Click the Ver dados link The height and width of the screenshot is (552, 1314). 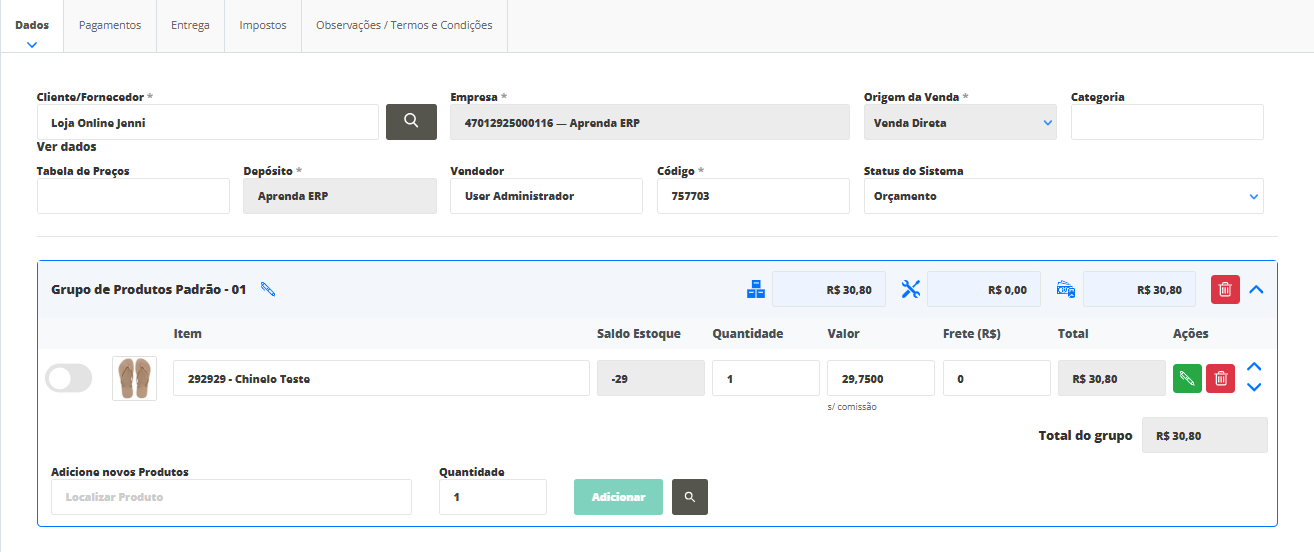[x=66, y=147]
